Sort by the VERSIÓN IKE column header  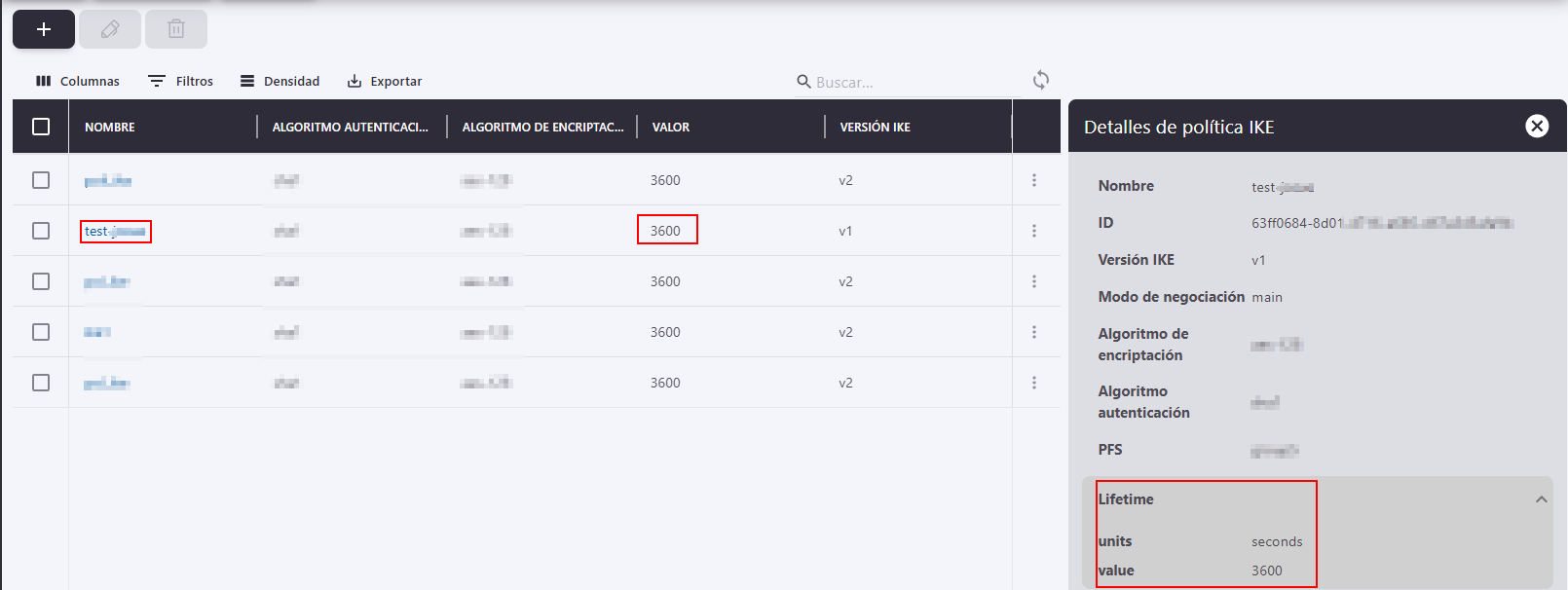(875, 128)
